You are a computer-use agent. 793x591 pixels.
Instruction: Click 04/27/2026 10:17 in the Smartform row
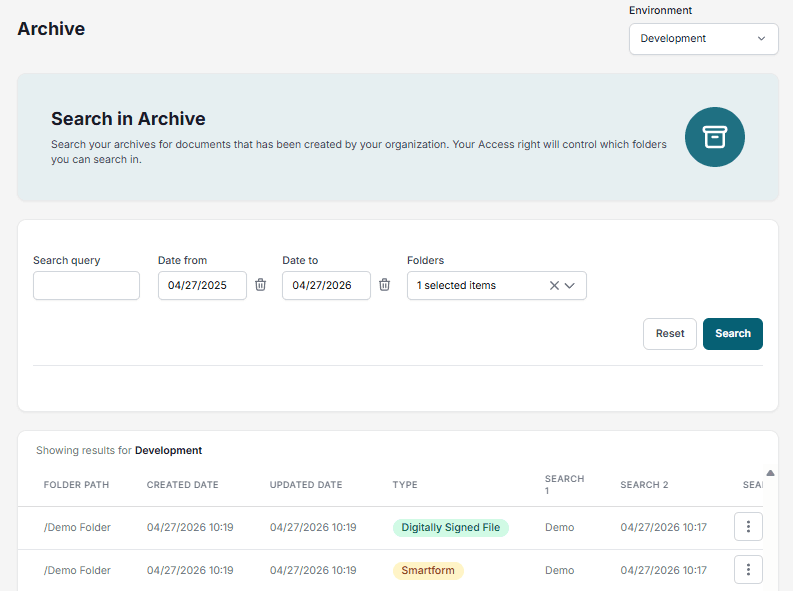click(664, 570)
